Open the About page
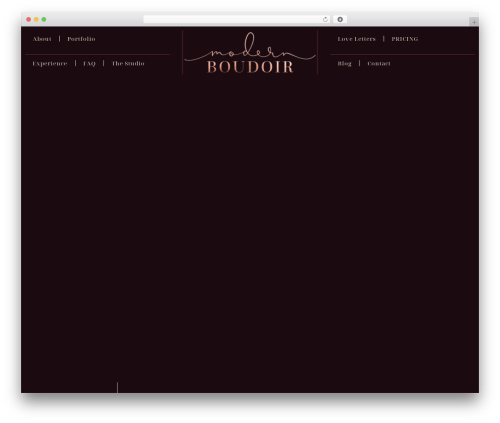 [42, 39]
